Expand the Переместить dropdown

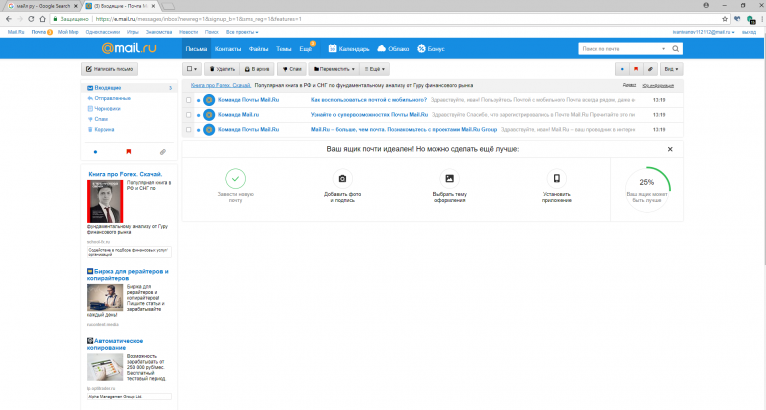click(335, 69)
